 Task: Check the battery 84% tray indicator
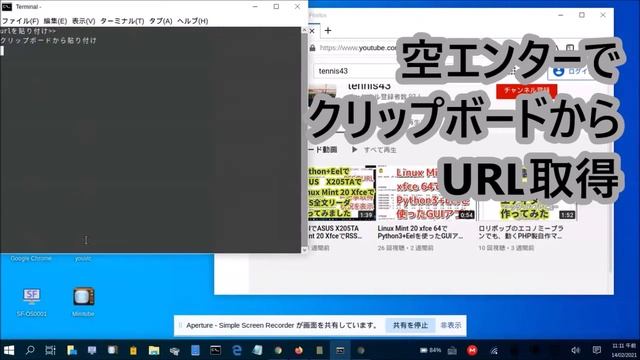(x=431, y=350)
